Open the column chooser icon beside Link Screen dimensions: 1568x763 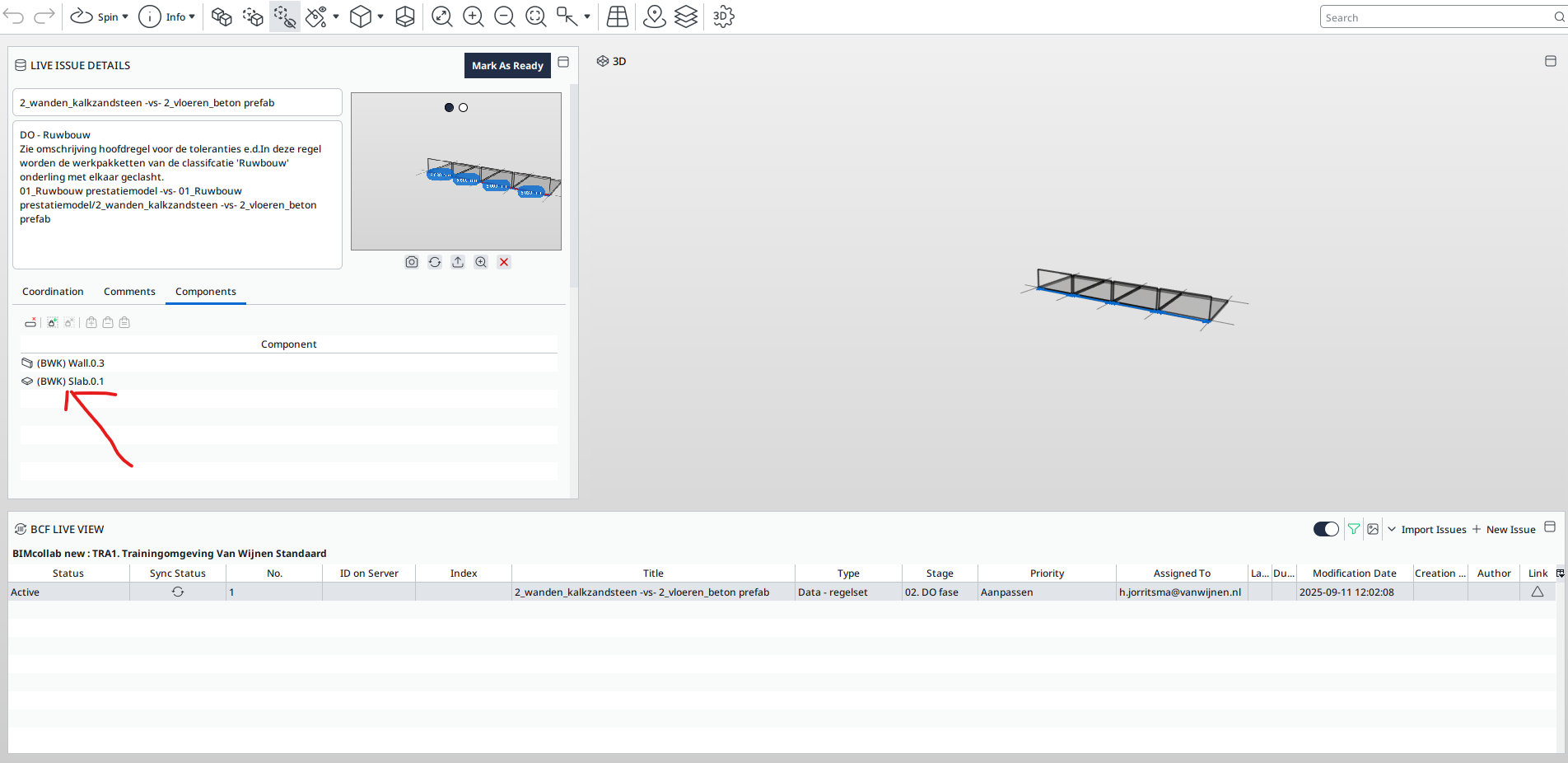coord(1560,573)
